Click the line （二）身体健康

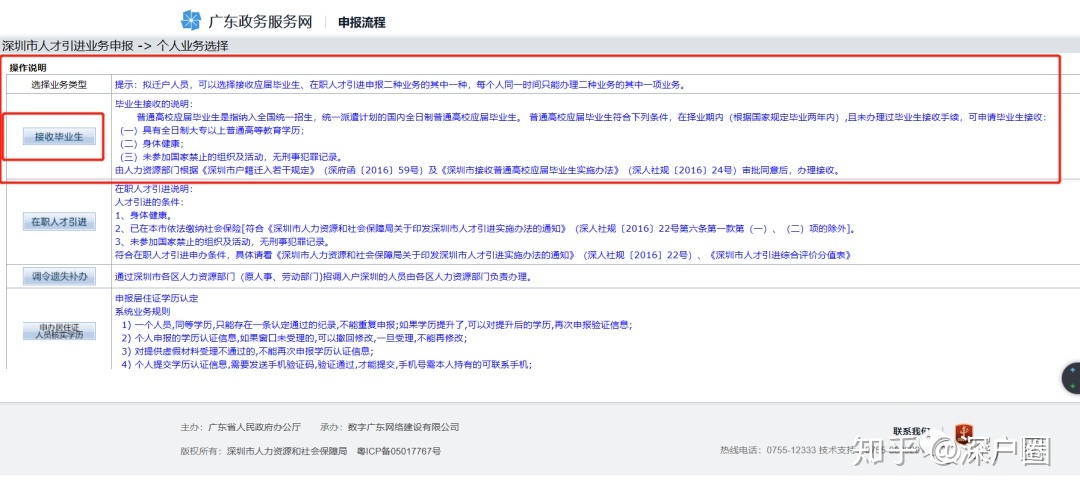coord(152,143)
